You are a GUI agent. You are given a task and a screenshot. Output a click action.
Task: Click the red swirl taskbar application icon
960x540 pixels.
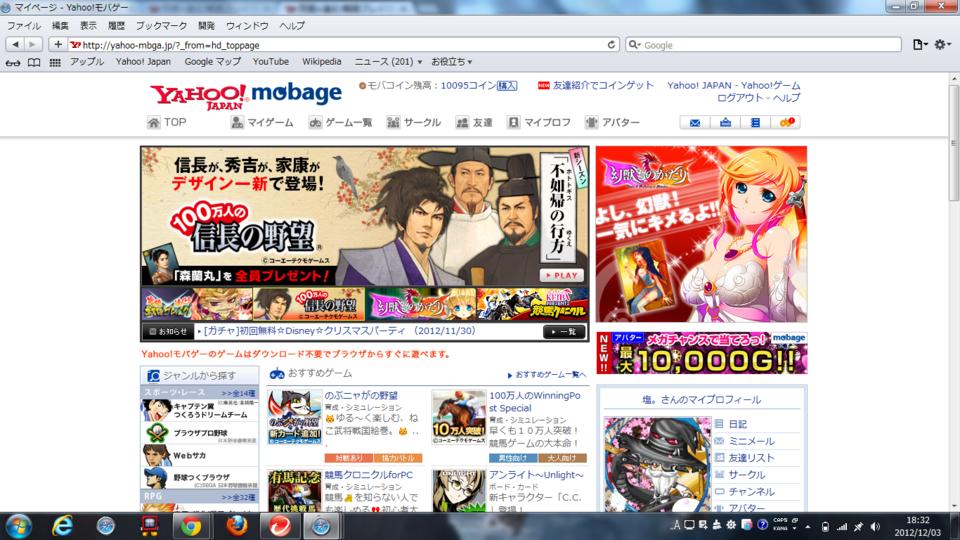[x=279, y=526]
